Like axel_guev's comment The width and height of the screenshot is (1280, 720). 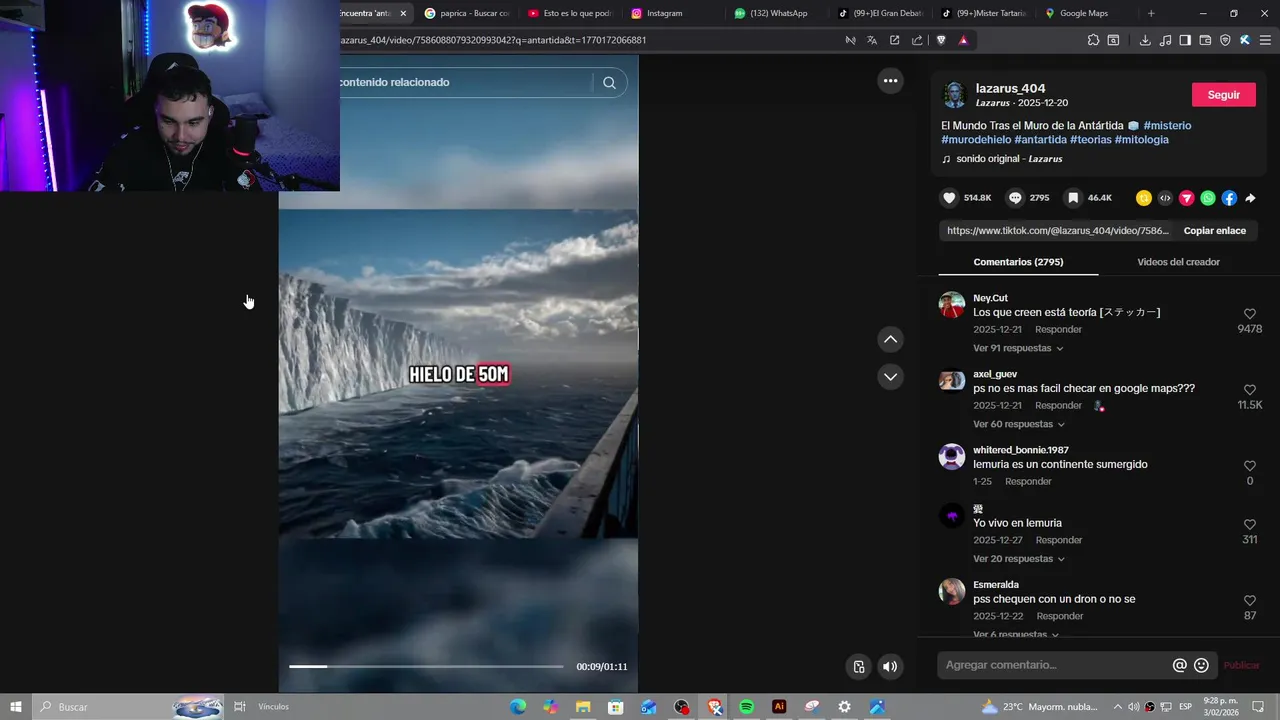tap(1250, 390)
